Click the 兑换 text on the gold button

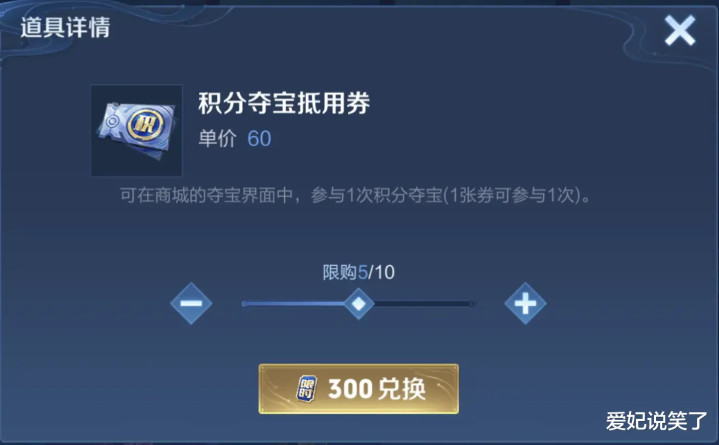402,389
